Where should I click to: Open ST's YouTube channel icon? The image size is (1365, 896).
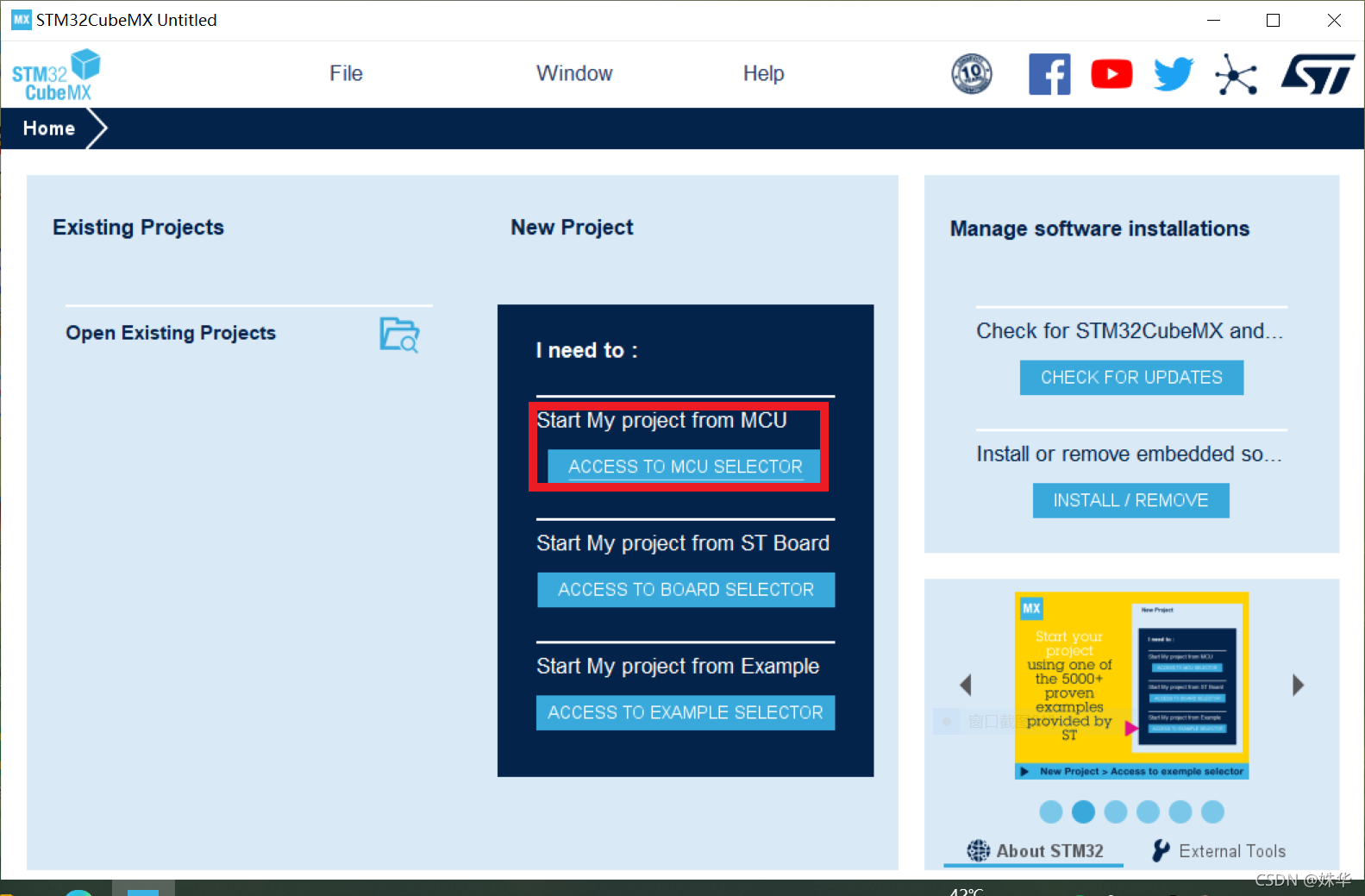tap(1111, 74)
